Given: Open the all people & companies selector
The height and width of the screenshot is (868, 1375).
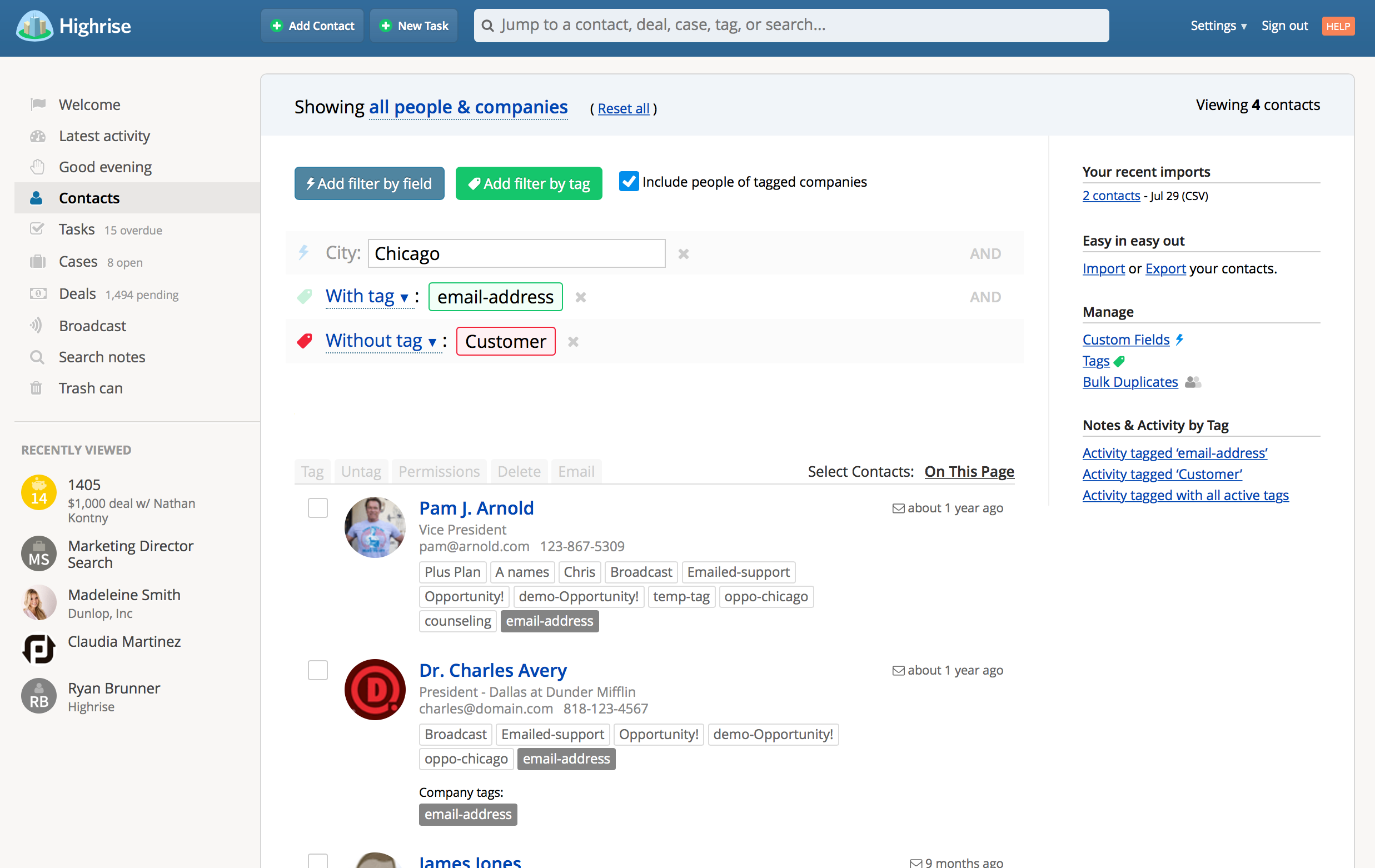Looking at the screenshot, I should pyautogui.click(x=468, y=107).
